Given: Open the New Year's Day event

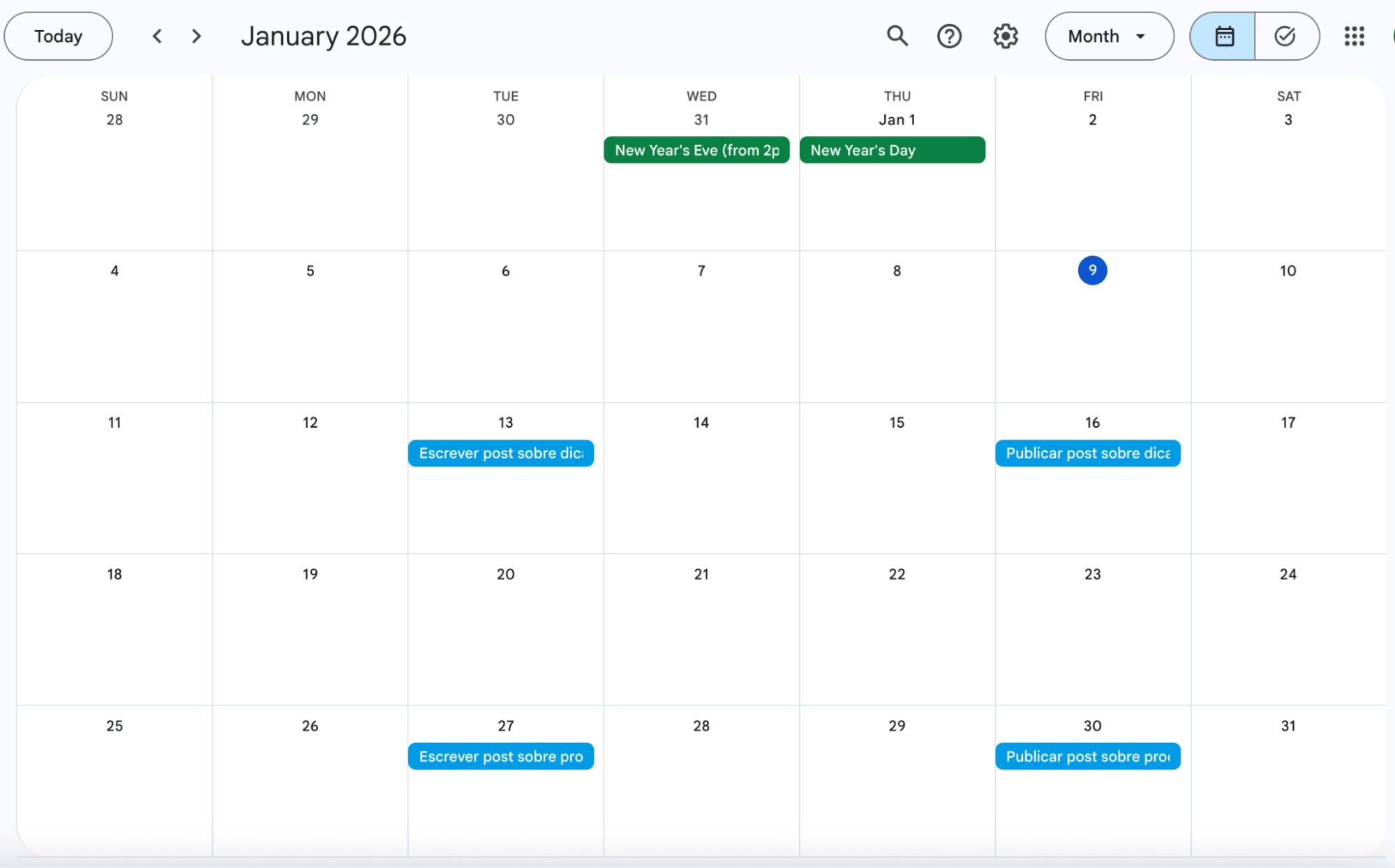Looking at the screenshot, I should point(892,149).
